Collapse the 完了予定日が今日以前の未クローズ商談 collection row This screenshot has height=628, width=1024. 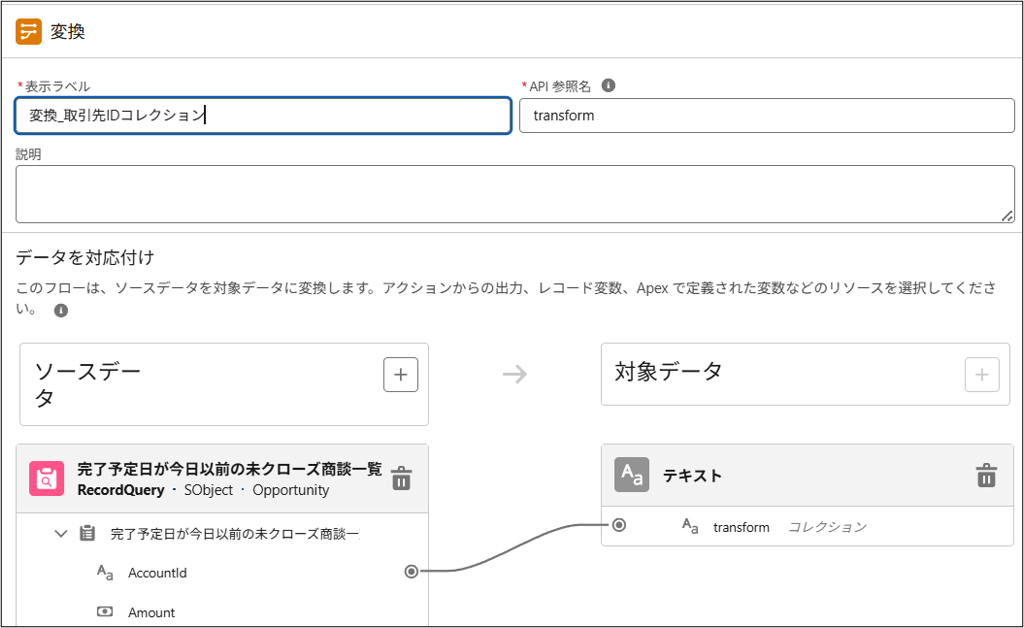click(x=61, y=534)
